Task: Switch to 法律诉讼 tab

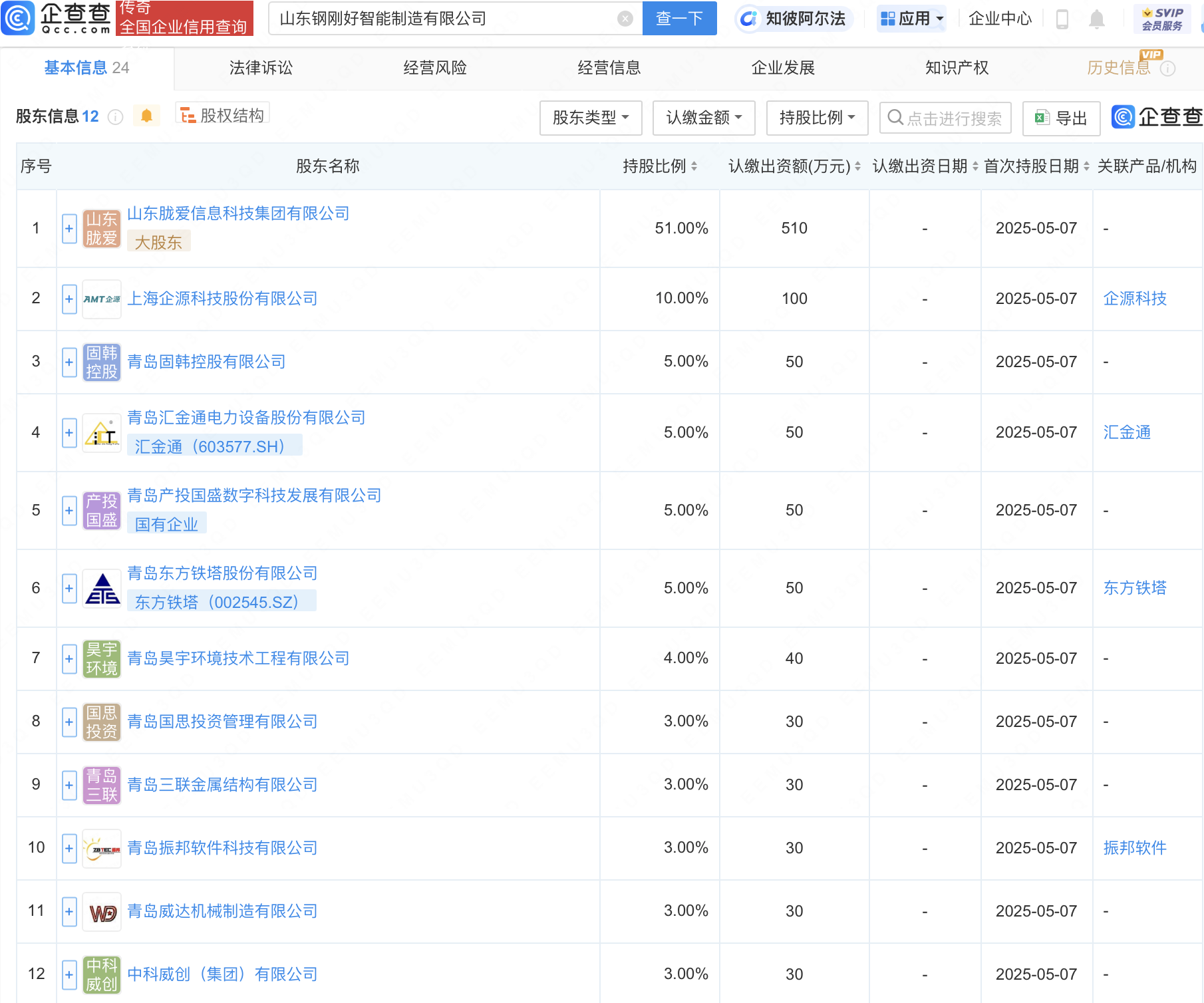Action: tap(261, 68)
